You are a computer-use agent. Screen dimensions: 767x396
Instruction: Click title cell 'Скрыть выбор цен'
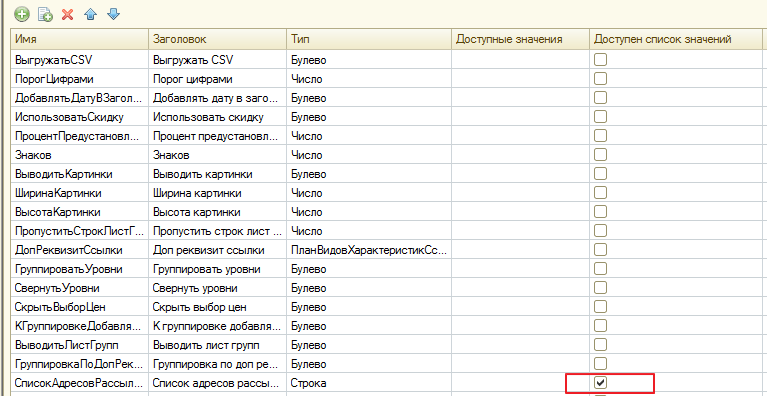point(218,308)
